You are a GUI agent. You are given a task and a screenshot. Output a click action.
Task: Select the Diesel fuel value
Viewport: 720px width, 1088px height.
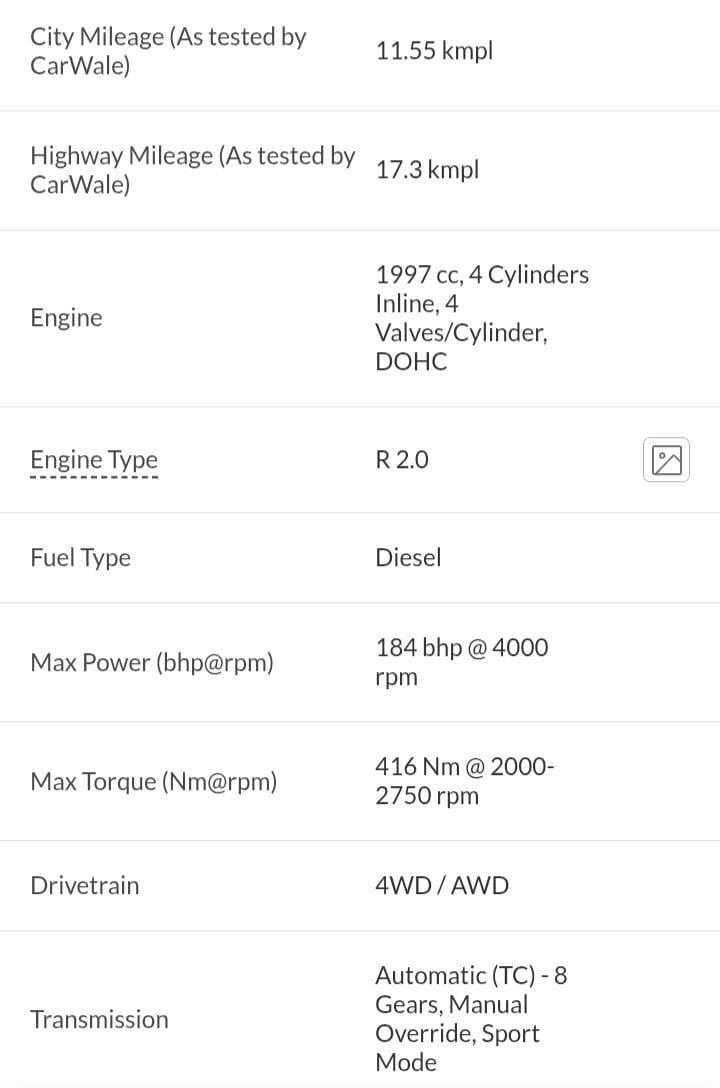[x=408, y=558]
